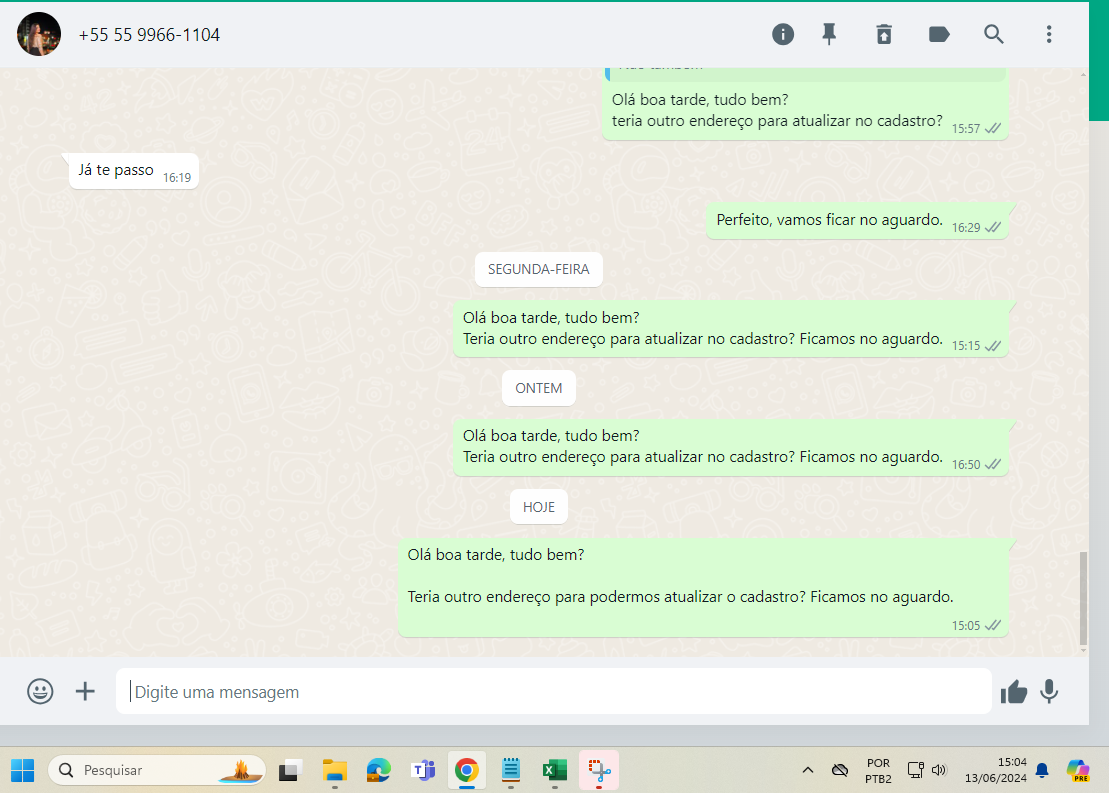This screenshot has height=793, width=1109.
Task: Open the plus attachment menu
Action: (85, 691)
